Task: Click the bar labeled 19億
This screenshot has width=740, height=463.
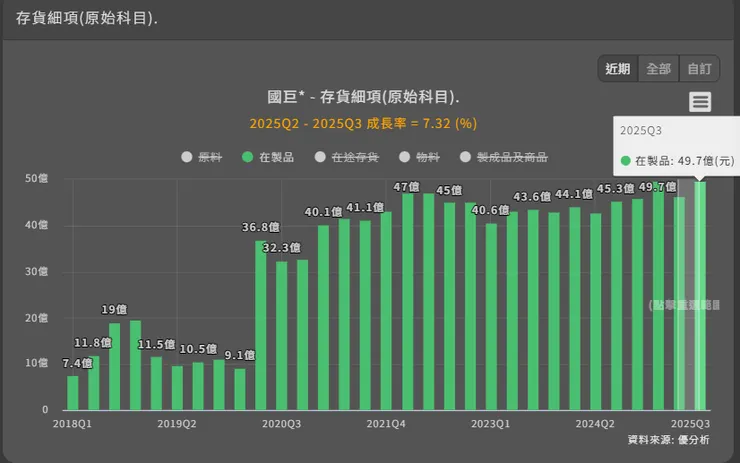Action: 114,366
